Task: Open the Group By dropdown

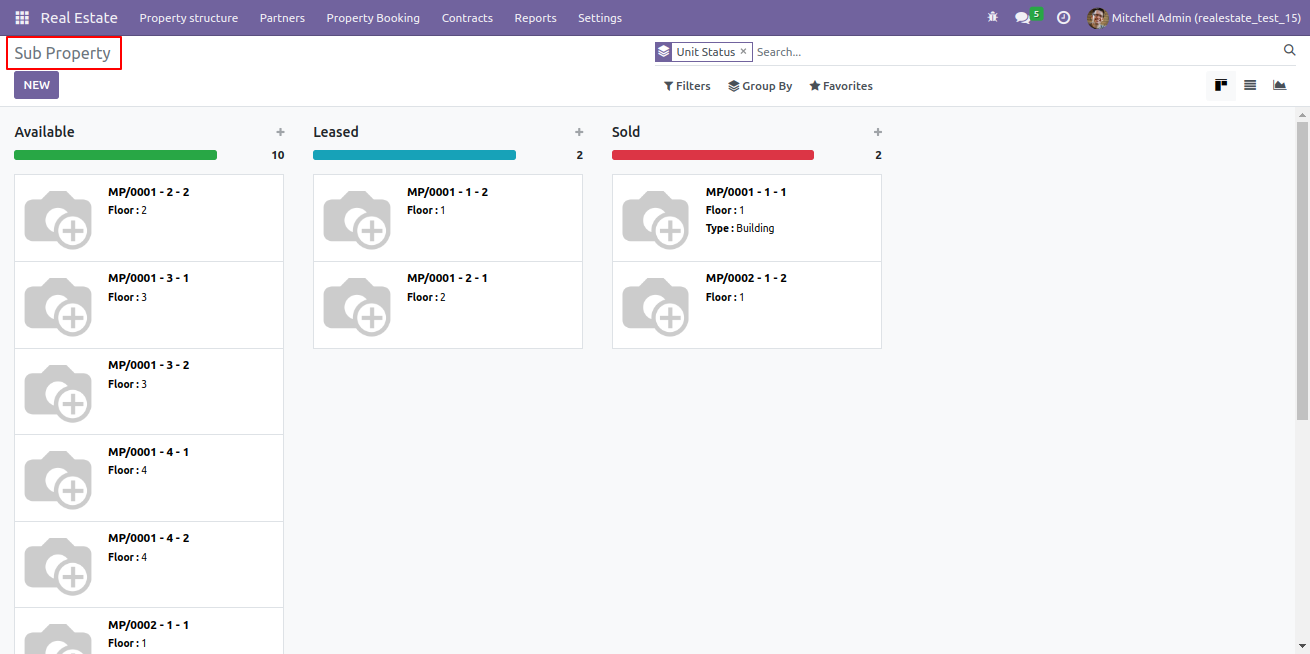Action: click(760, 86)
